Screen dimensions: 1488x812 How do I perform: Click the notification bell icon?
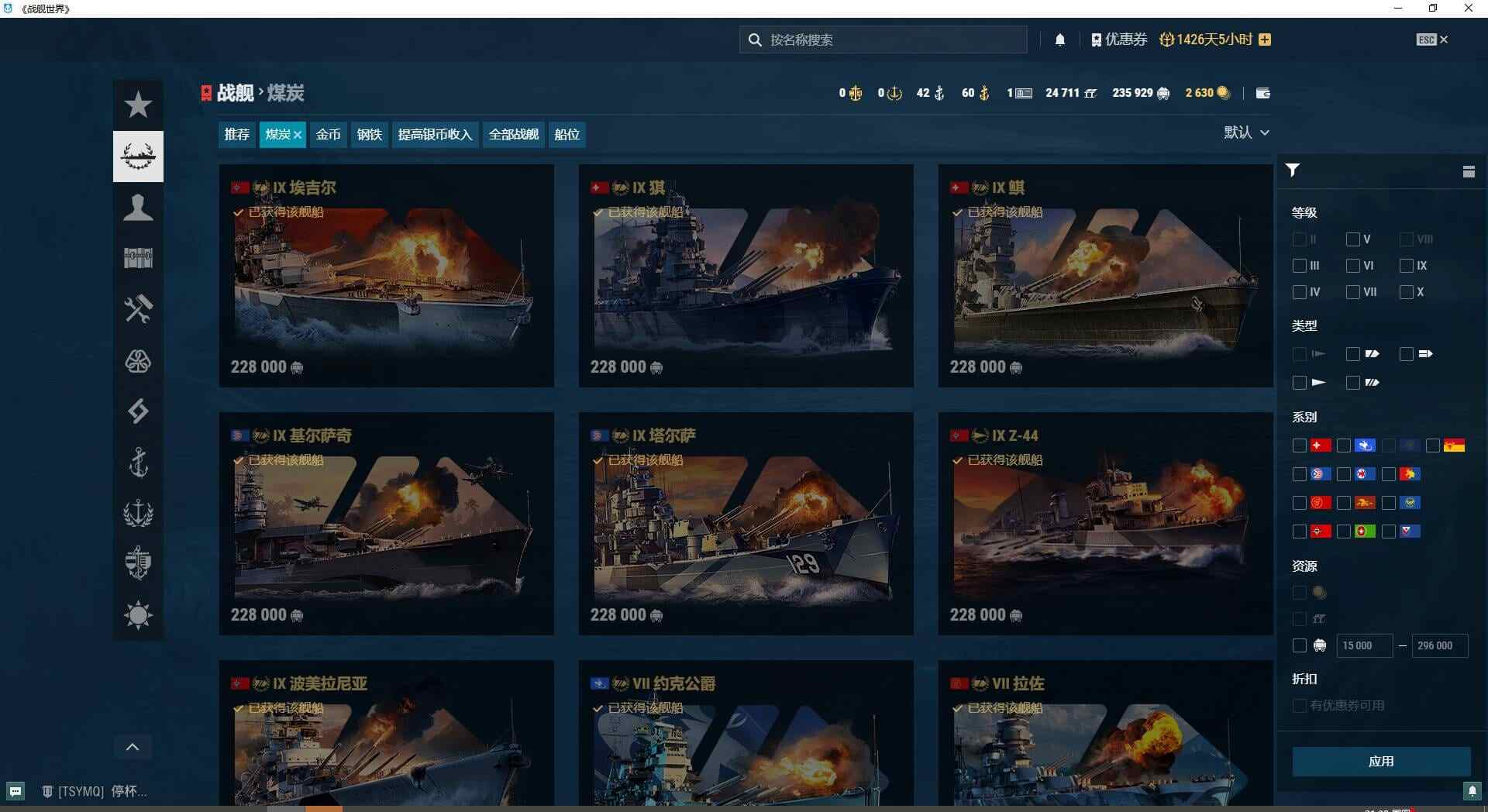[x=1060, y=39]
